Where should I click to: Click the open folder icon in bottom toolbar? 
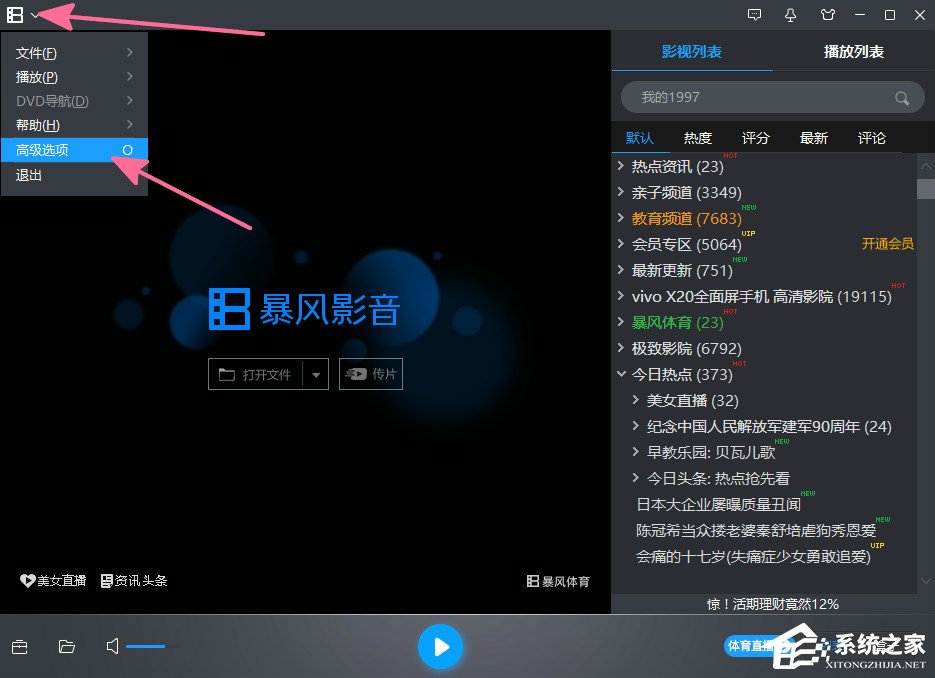66,647
